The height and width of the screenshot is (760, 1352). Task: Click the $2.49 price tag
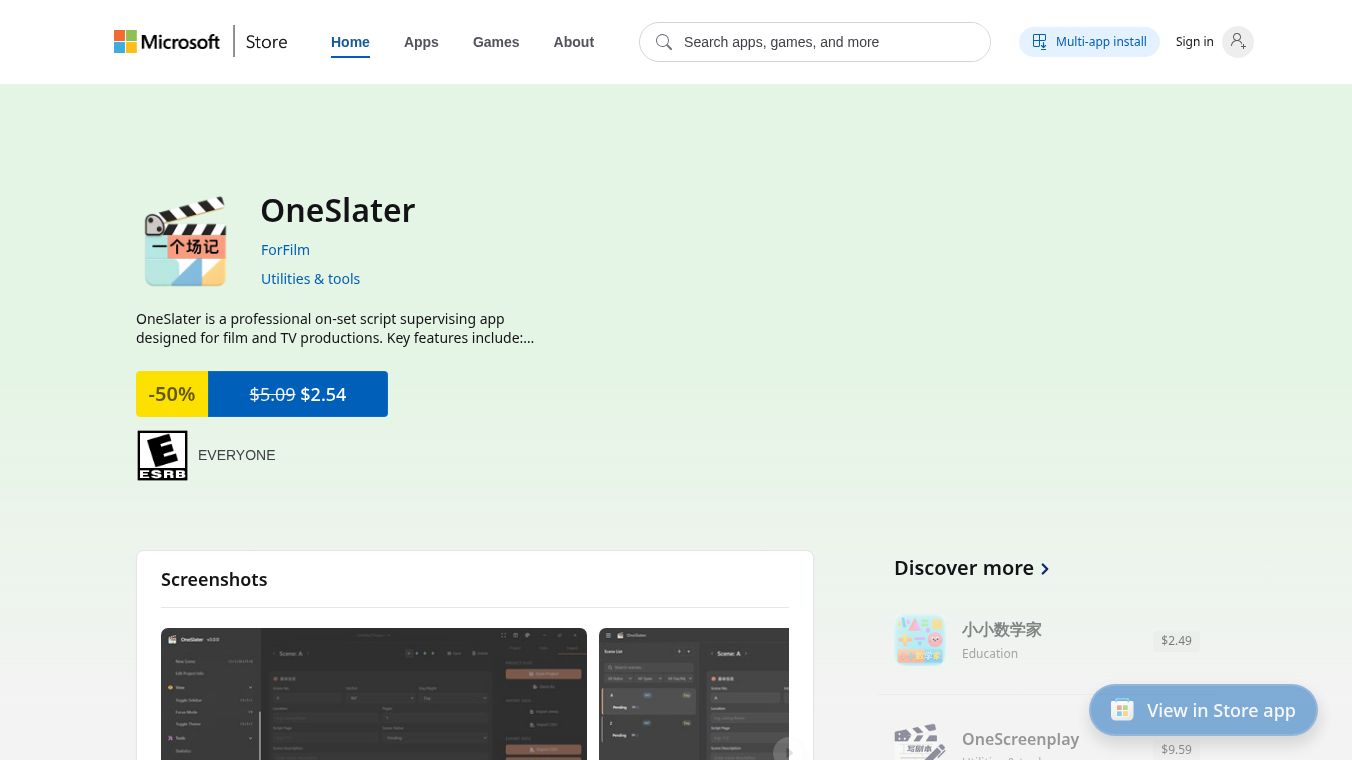[1176, 640]
